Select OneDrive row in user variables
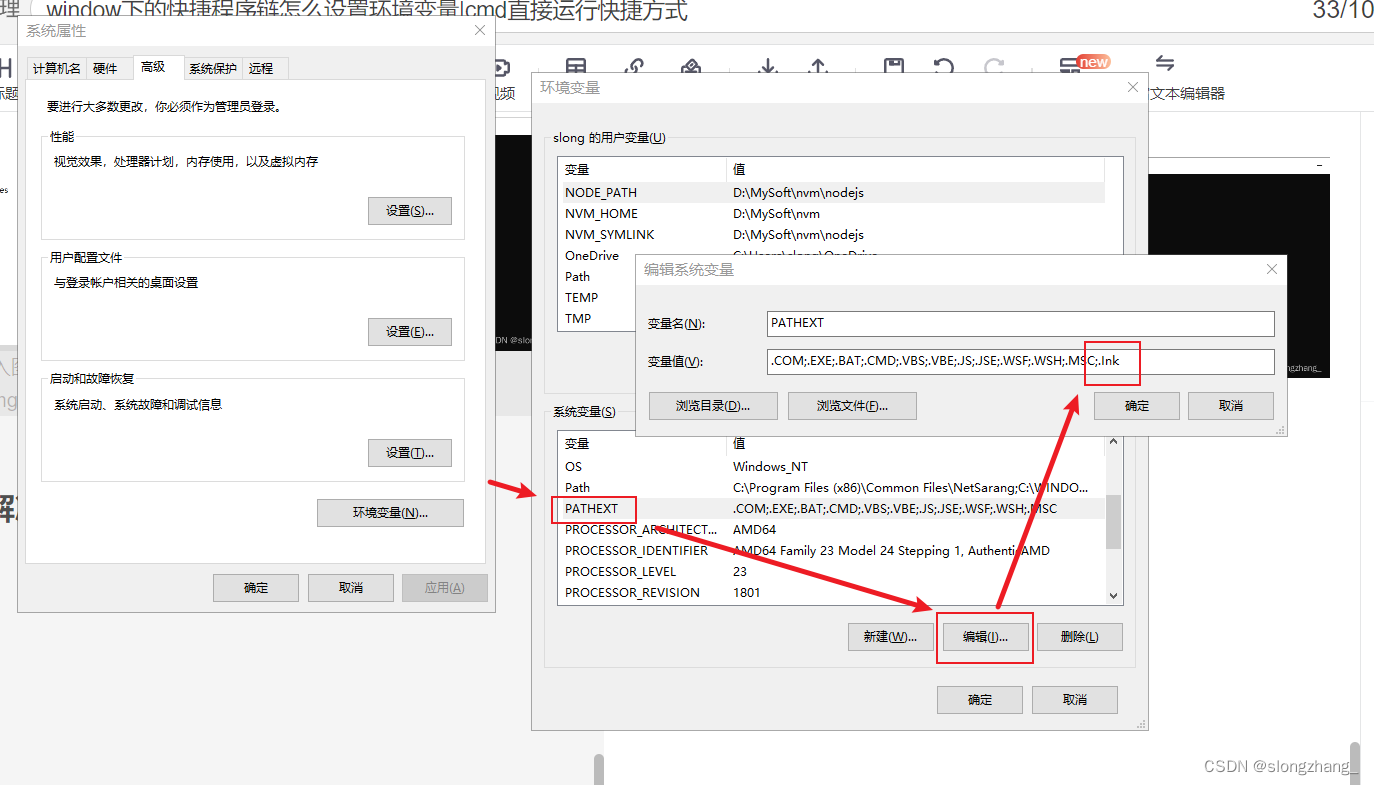Image resolution: width=1374 pixels, height=785 pixels. point(598,256)
